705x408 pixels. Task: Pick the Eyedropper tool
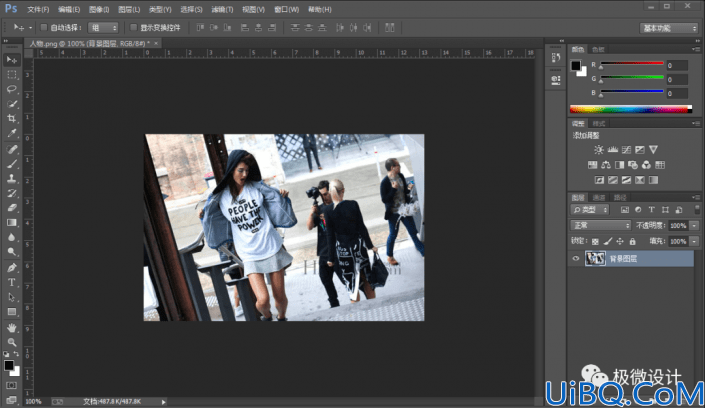coord(12,133)
